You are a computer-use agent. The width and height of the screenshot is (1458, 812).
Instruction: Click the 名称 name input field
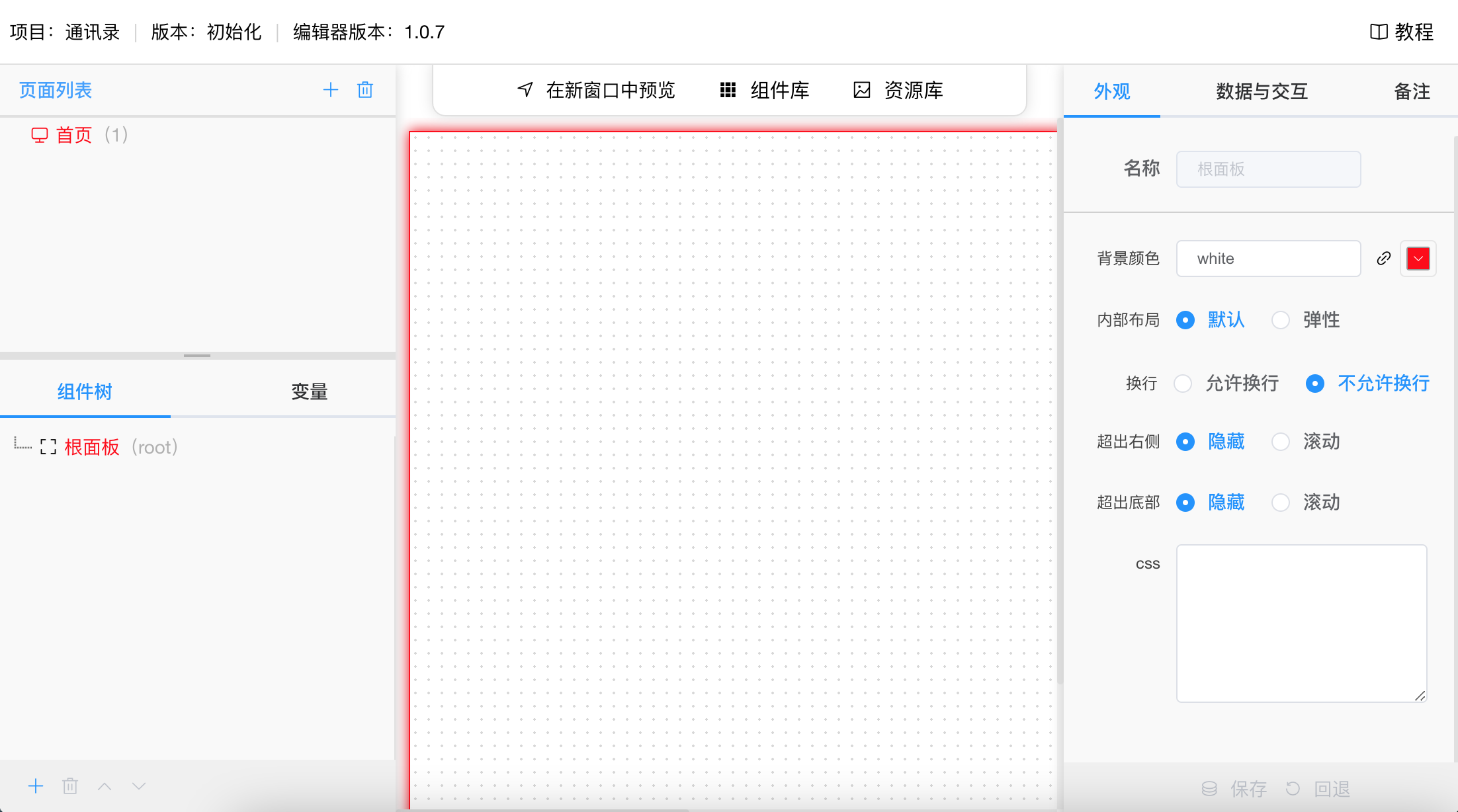click(x=1269, y=169)
